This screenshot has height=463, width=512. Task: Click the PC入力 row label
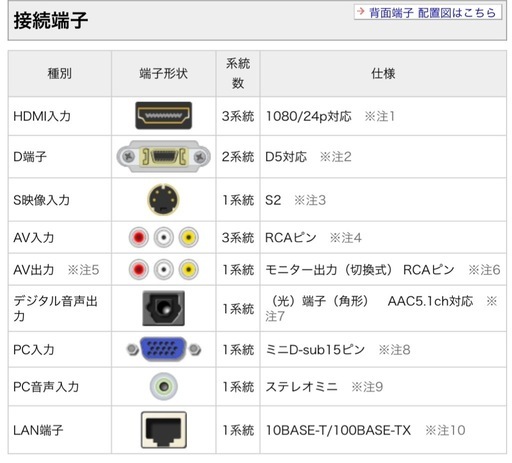coord(34,350)
